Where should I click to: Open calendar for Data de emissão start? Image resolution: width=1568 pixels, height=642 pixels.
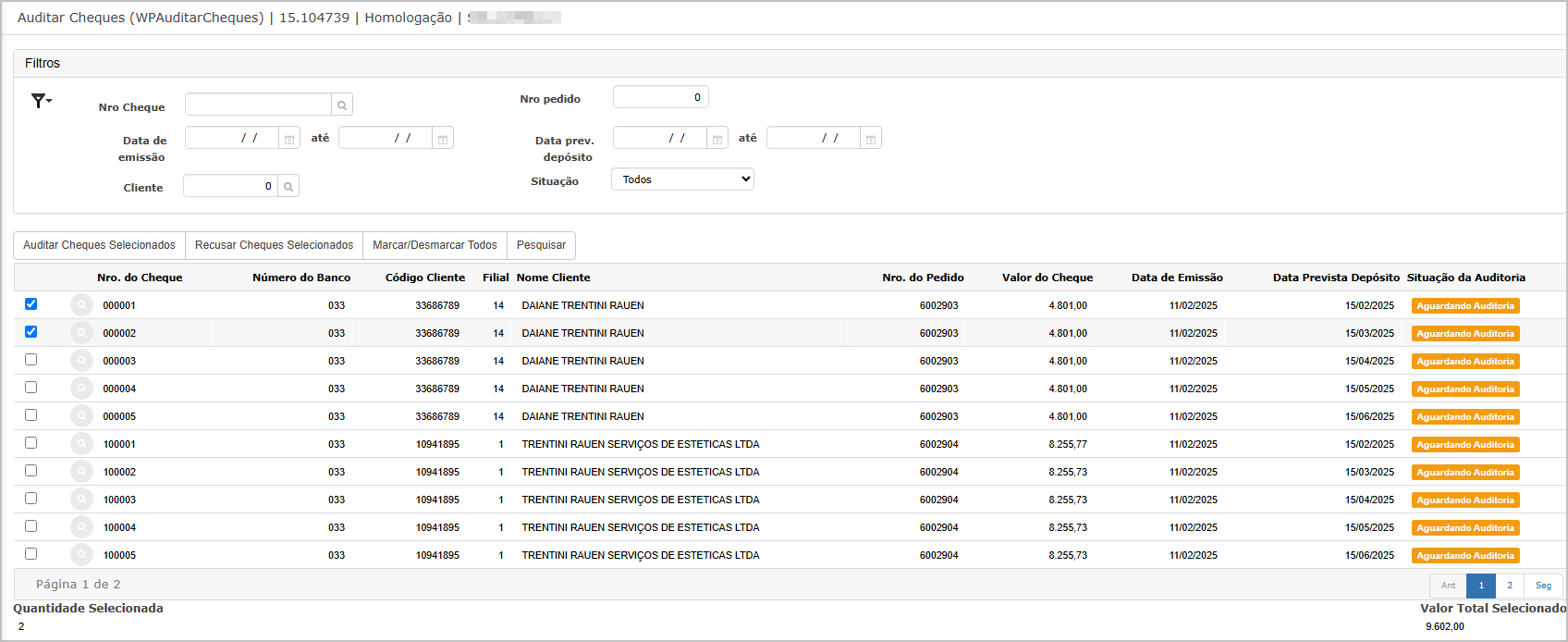pos(289,139)
